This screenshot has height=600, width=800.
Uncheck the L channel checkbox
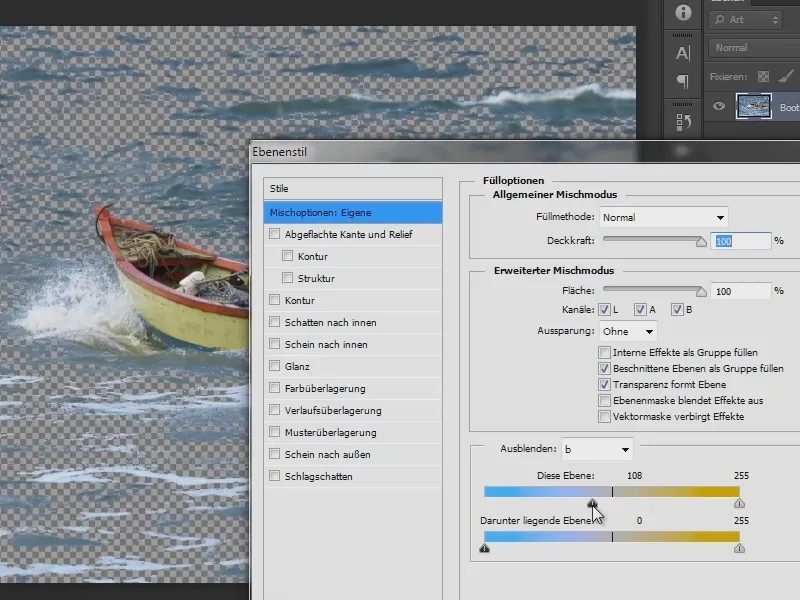pos(605,309)
